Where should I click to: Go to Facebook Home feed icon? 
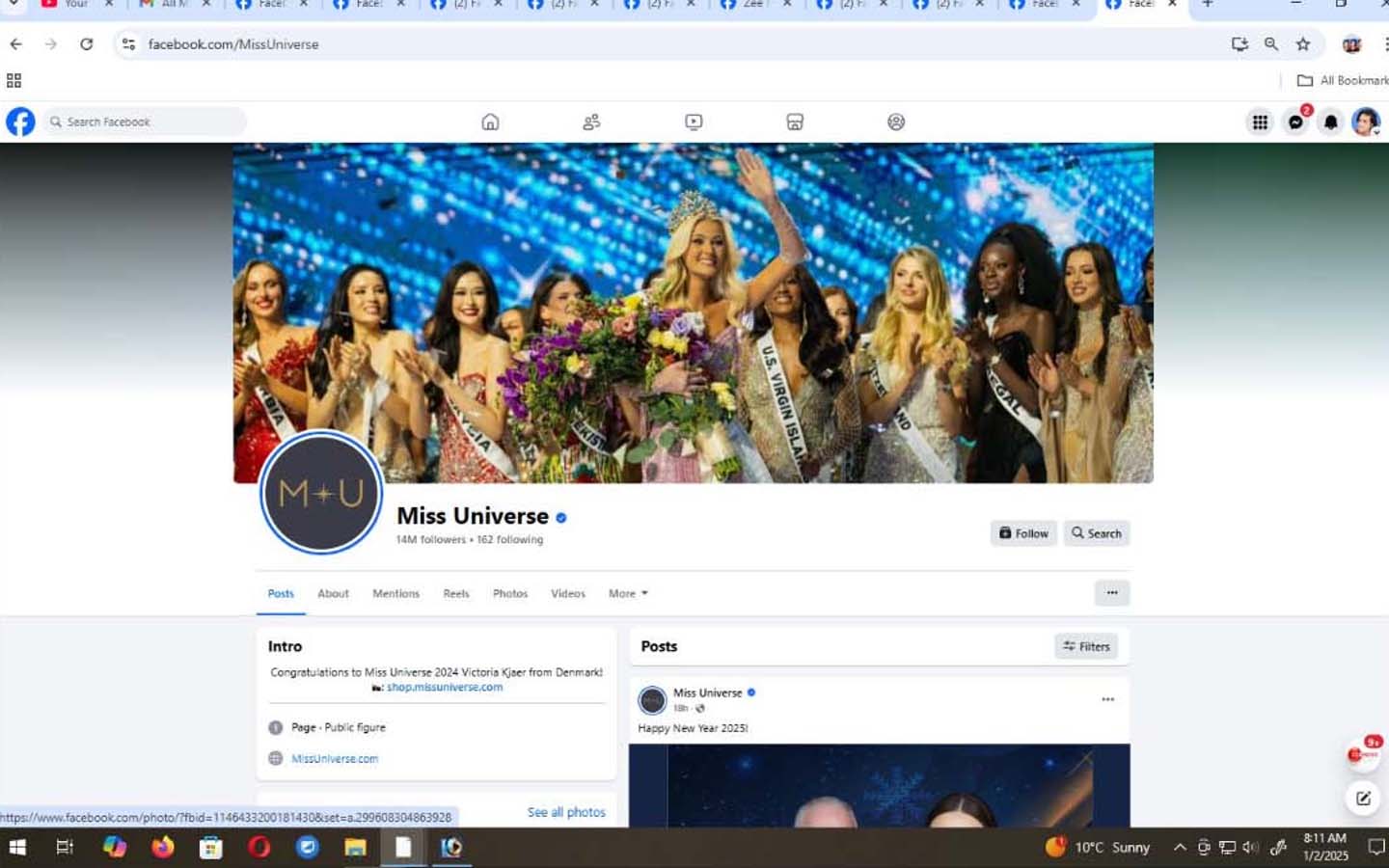click(490, 122)
